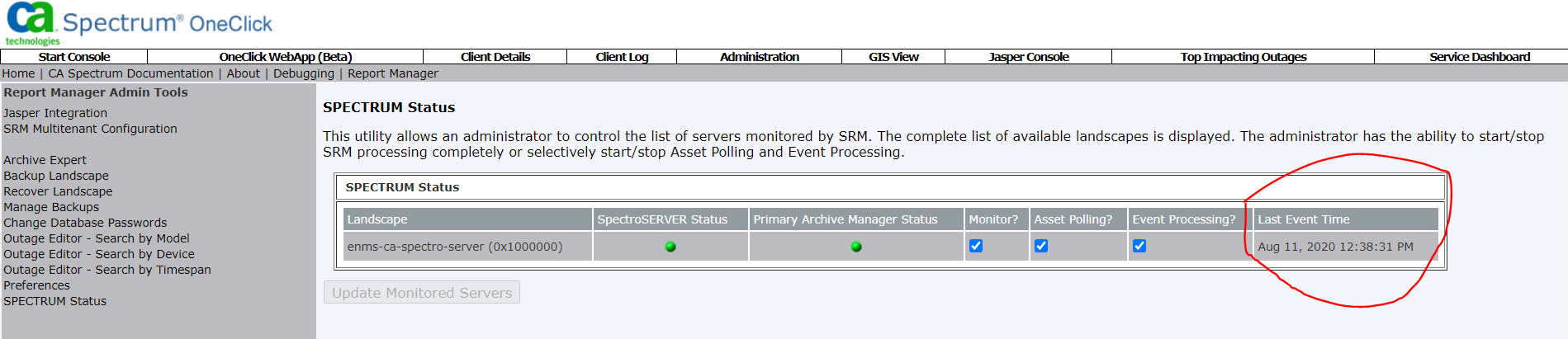Open OneClick WebApp (Beta) tab

click(x=286, y=57)
